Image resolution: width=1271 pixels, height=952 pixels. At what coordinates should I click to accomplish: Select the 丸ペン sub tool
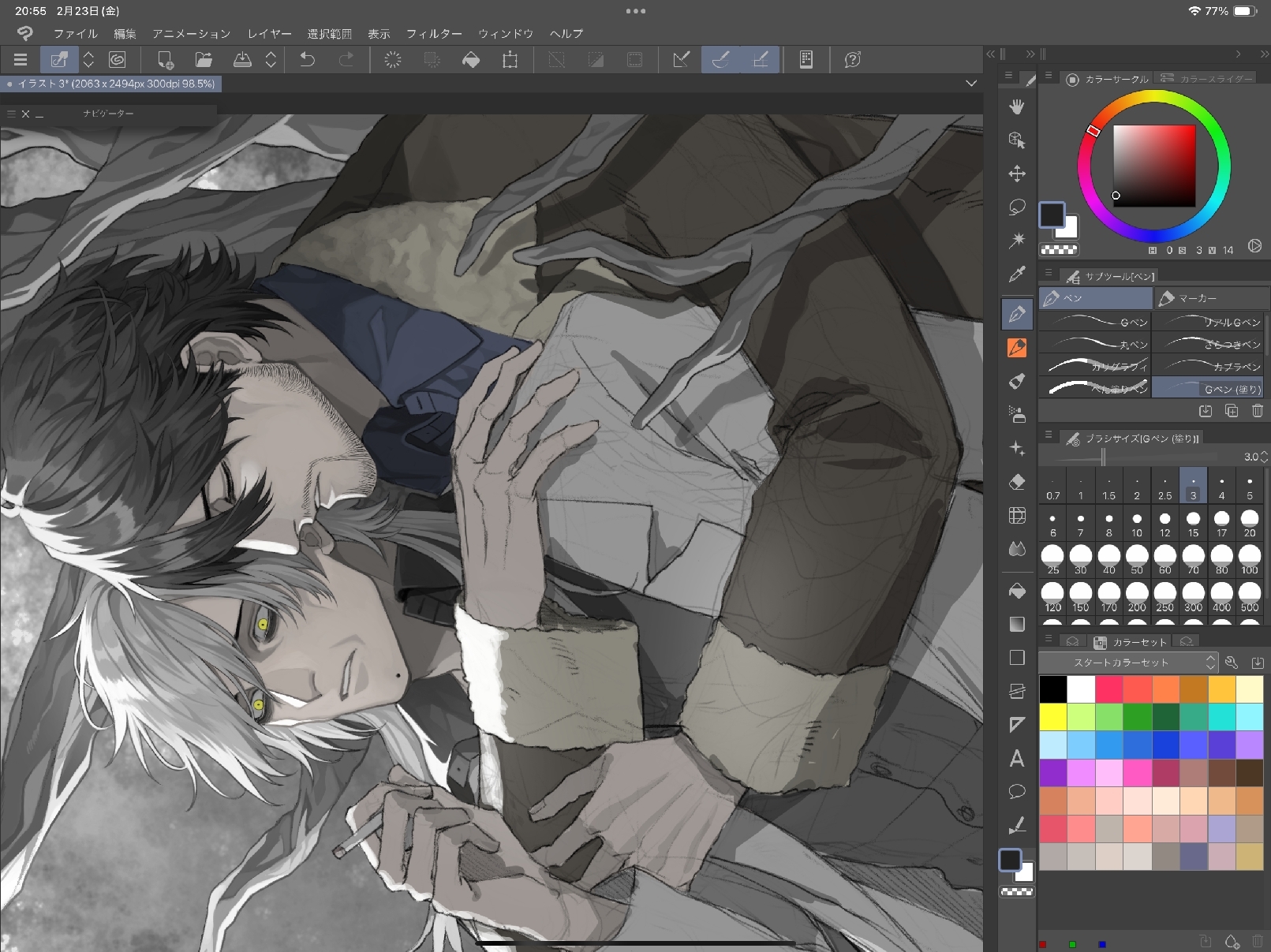tap(1095, 344)
